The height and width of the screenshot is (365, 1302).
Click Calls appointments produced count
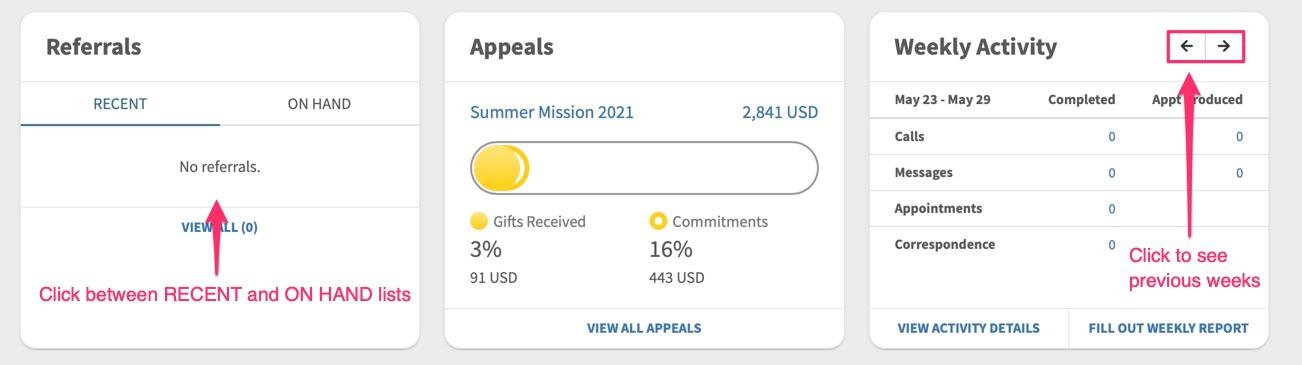[1239, 137]
